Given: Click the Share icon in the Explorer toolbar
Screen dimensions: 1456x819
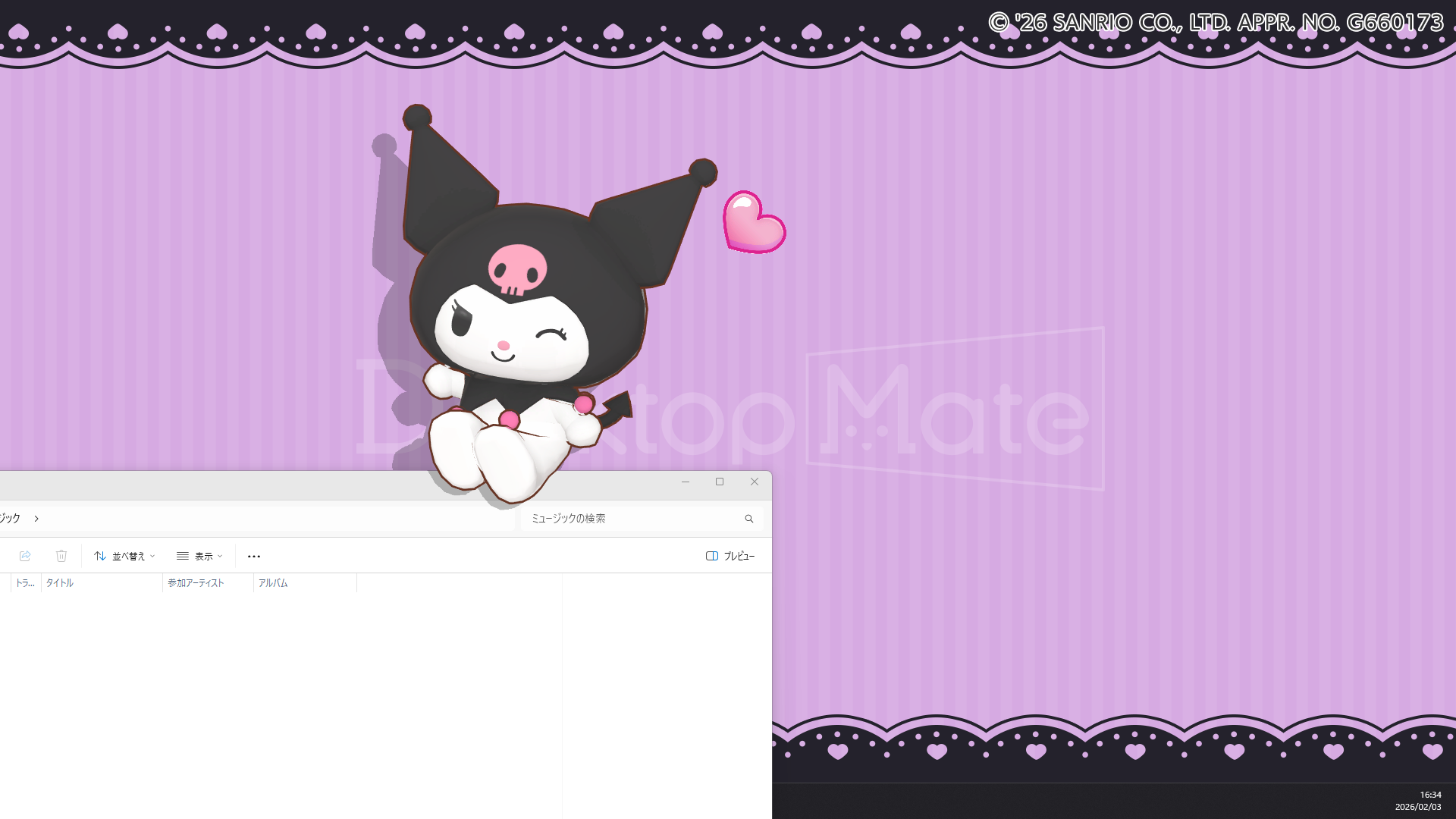Looking at the screenshot, I should click(x=25, y=556).
